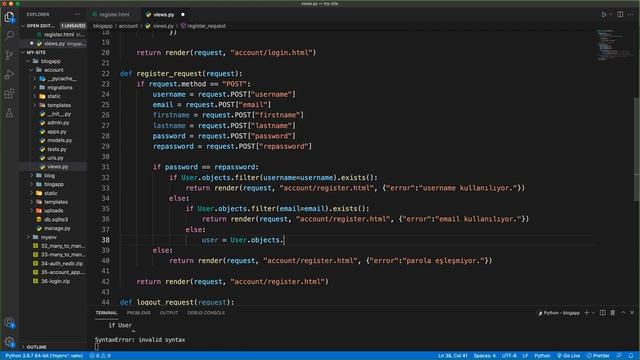This screenshot has height=360, width=640.
Task: Open editor More Actions ellipsis
Action: 631,14
